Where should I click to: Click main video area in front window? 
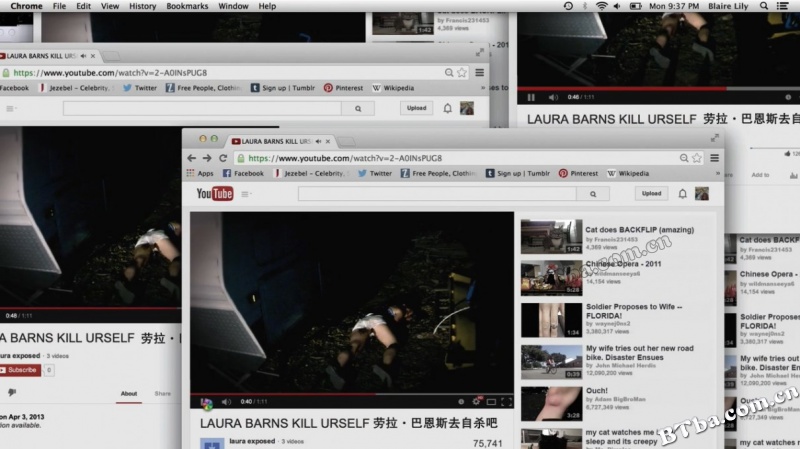352,303
